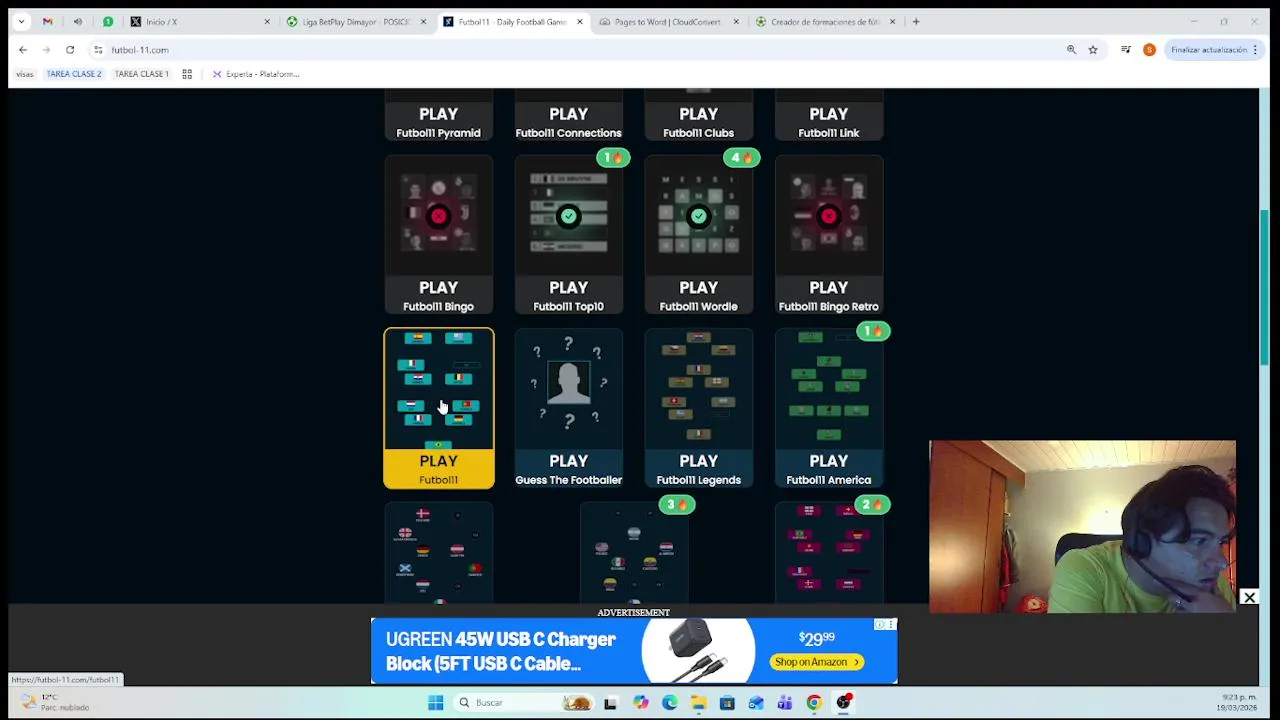The width and height of the screenshot is (1280, 720).
Task: Click the UGREEN charger ad text
Action: pos(501,651)
